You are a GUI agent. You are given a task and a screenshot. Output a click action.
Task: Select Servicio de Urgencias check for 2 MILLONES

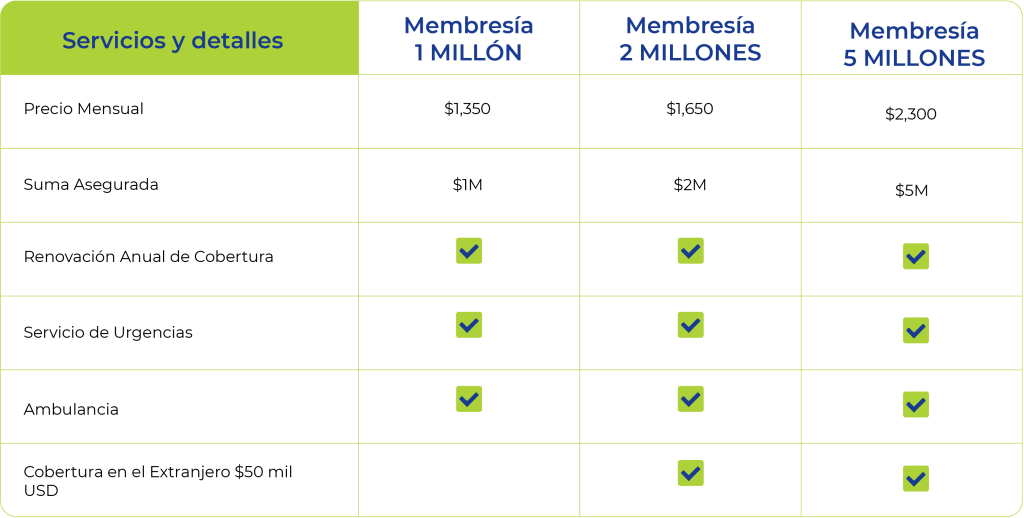[691, 325]
